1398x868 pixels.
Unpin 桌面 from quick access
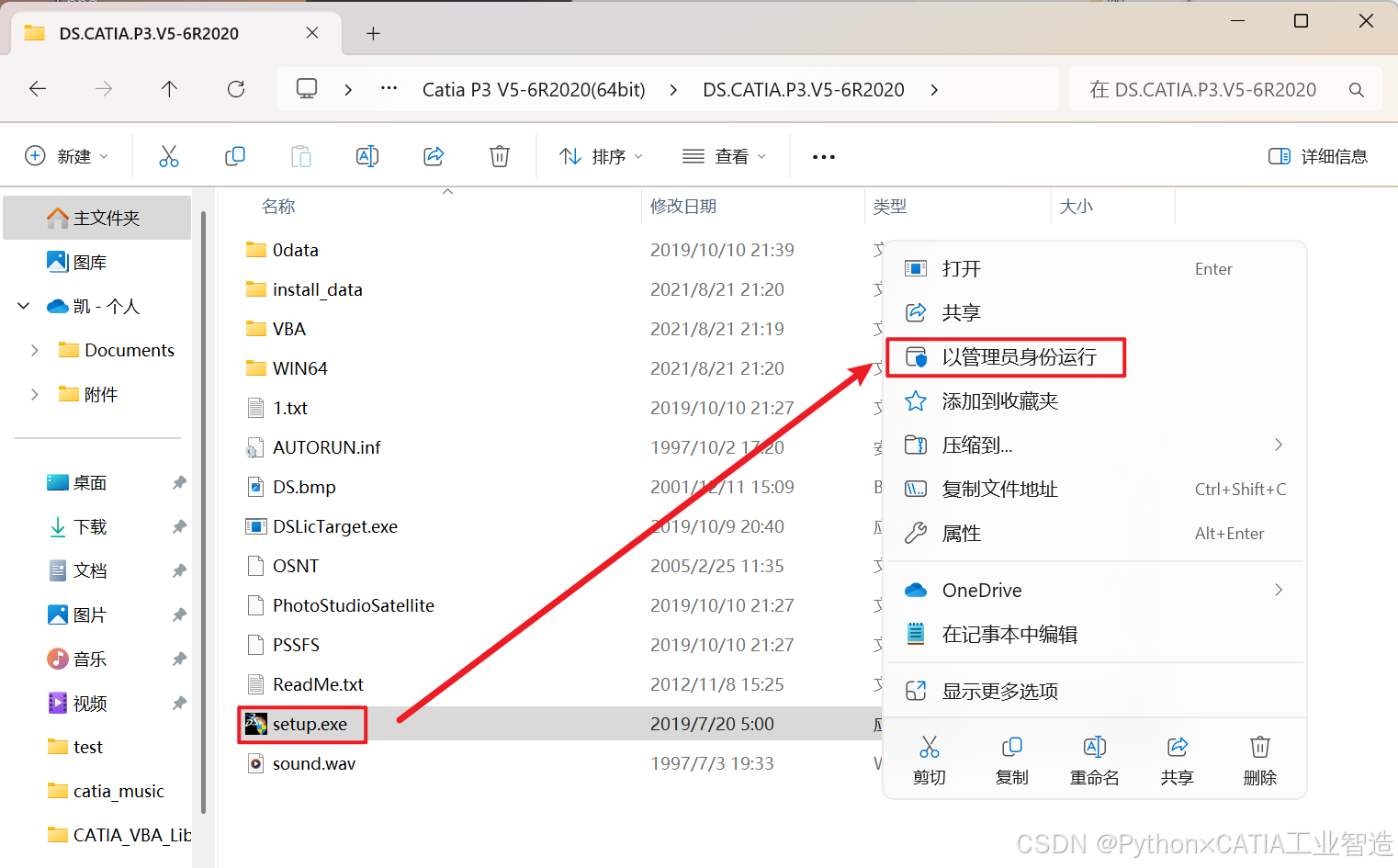179,482
